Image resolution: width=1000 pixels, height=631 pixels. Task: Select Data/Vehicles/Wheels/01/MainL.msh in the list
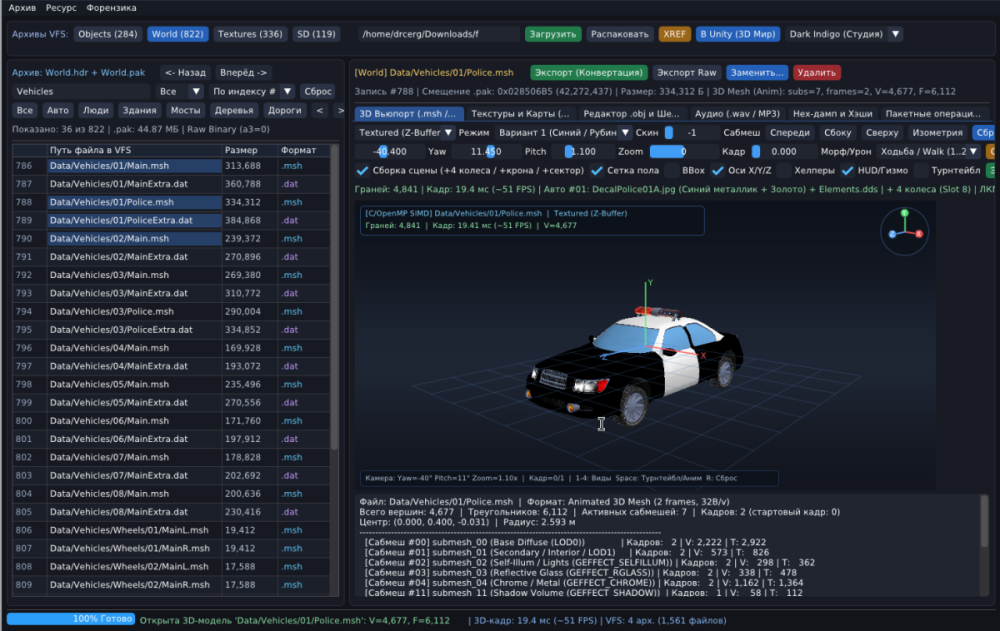[x=172, y=530]
